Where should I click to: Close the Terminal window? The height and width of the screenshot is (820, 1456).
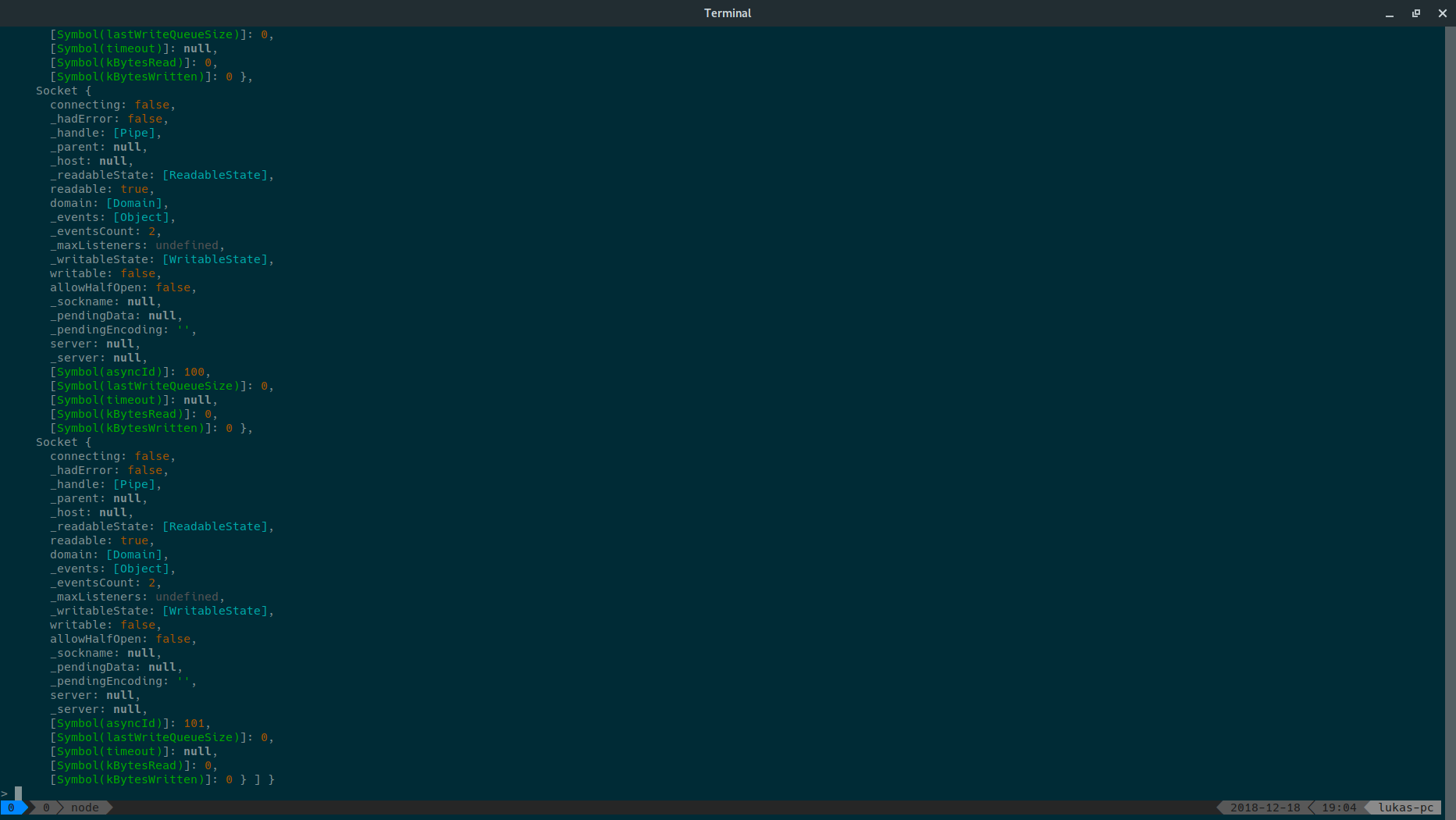tap(1442, 13)
